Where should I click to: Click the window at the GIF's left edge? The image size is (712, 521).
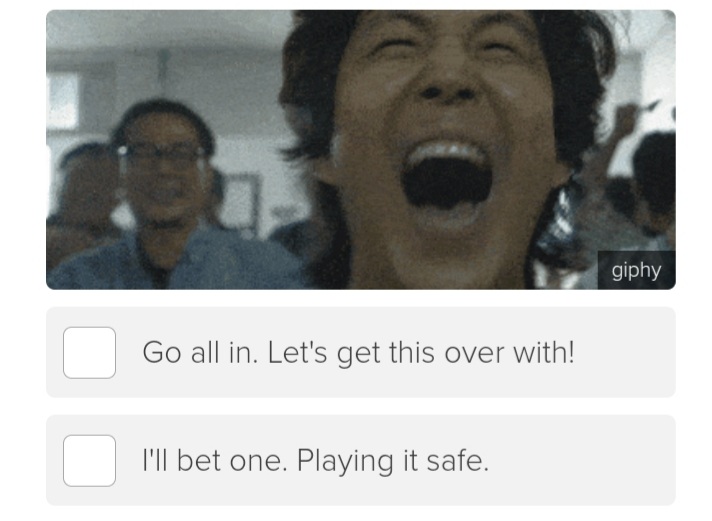tap(61, 101)
